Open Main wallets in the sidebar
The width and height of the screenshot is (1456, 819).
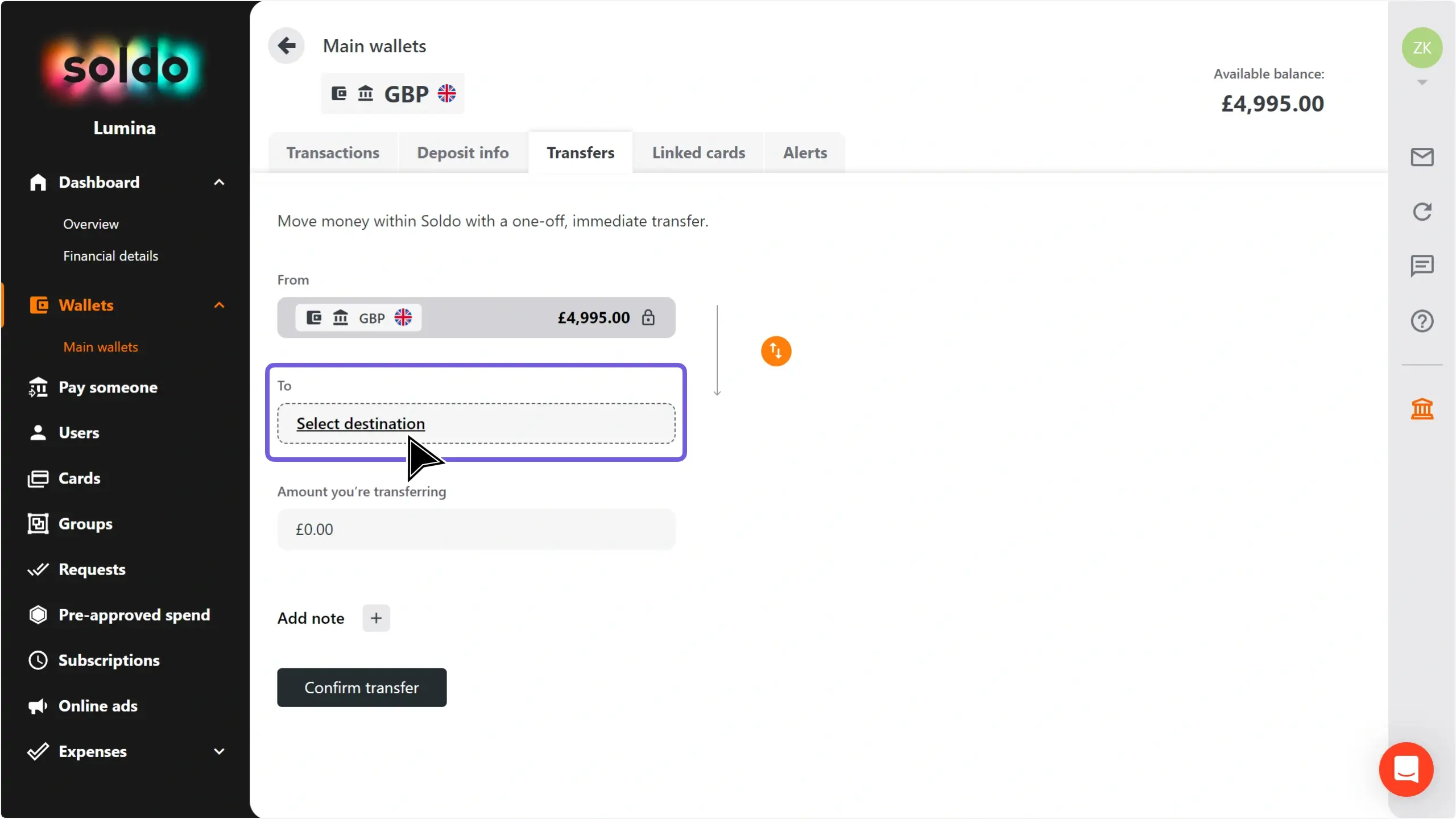click(x=101, y=347)
